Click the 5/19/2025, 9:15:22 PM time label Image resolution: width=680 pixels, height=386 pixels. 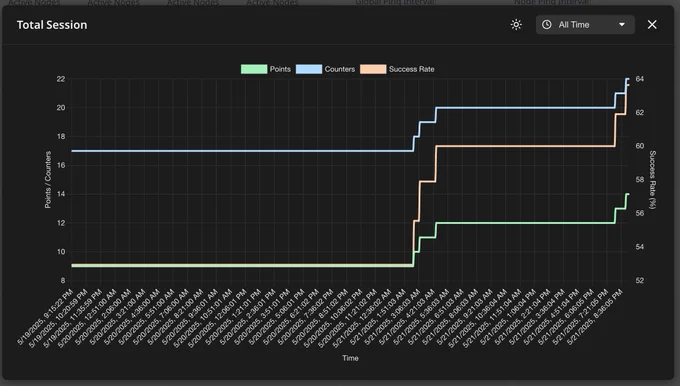click(46, 317)
